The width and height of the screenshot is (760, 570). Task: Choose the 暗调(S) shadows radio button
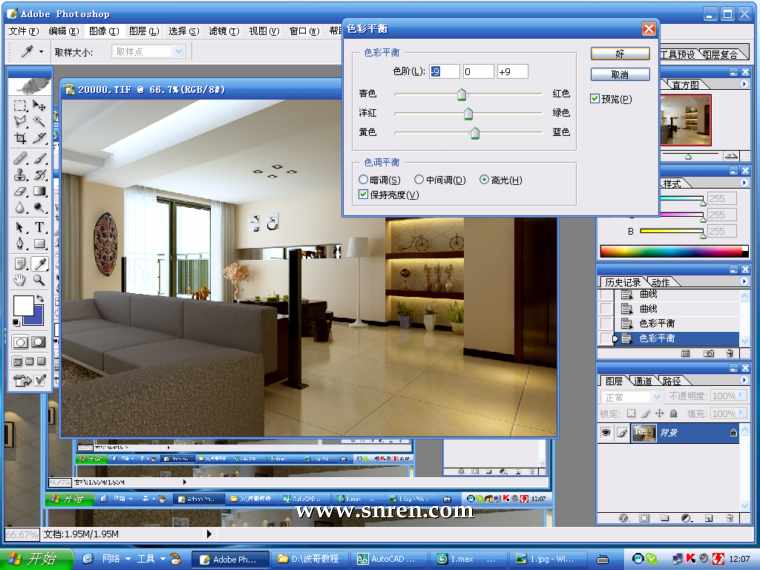click(363, 180)
